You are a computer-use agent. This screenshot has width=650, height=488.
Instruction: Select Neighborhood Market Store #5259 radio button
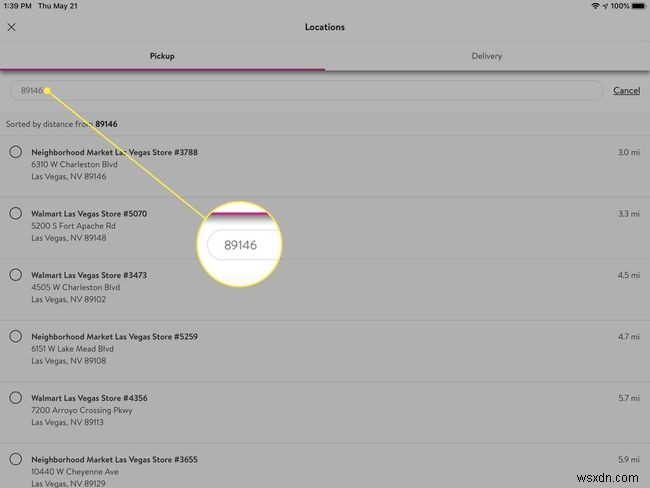tap(16, 336)
